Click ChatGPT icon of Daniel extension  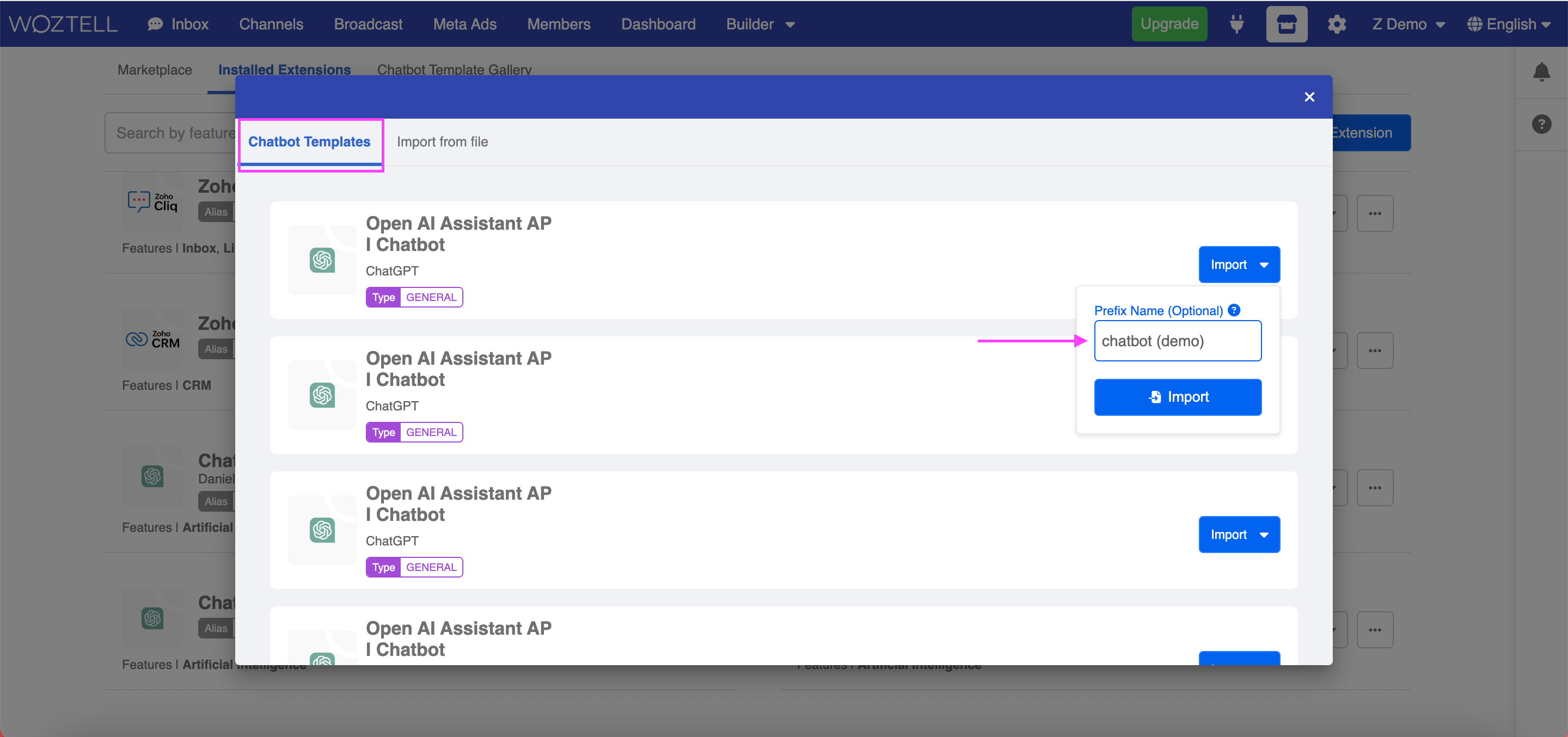coord(152,476)
